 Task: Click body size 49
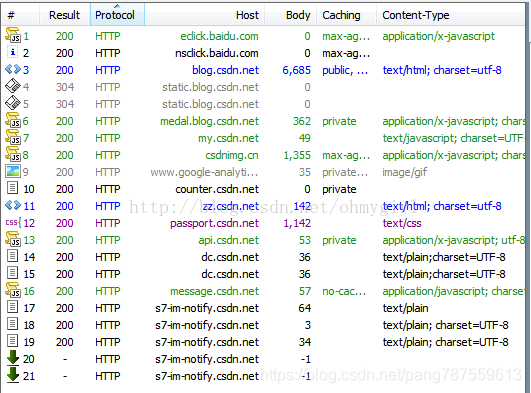(304, 138)
